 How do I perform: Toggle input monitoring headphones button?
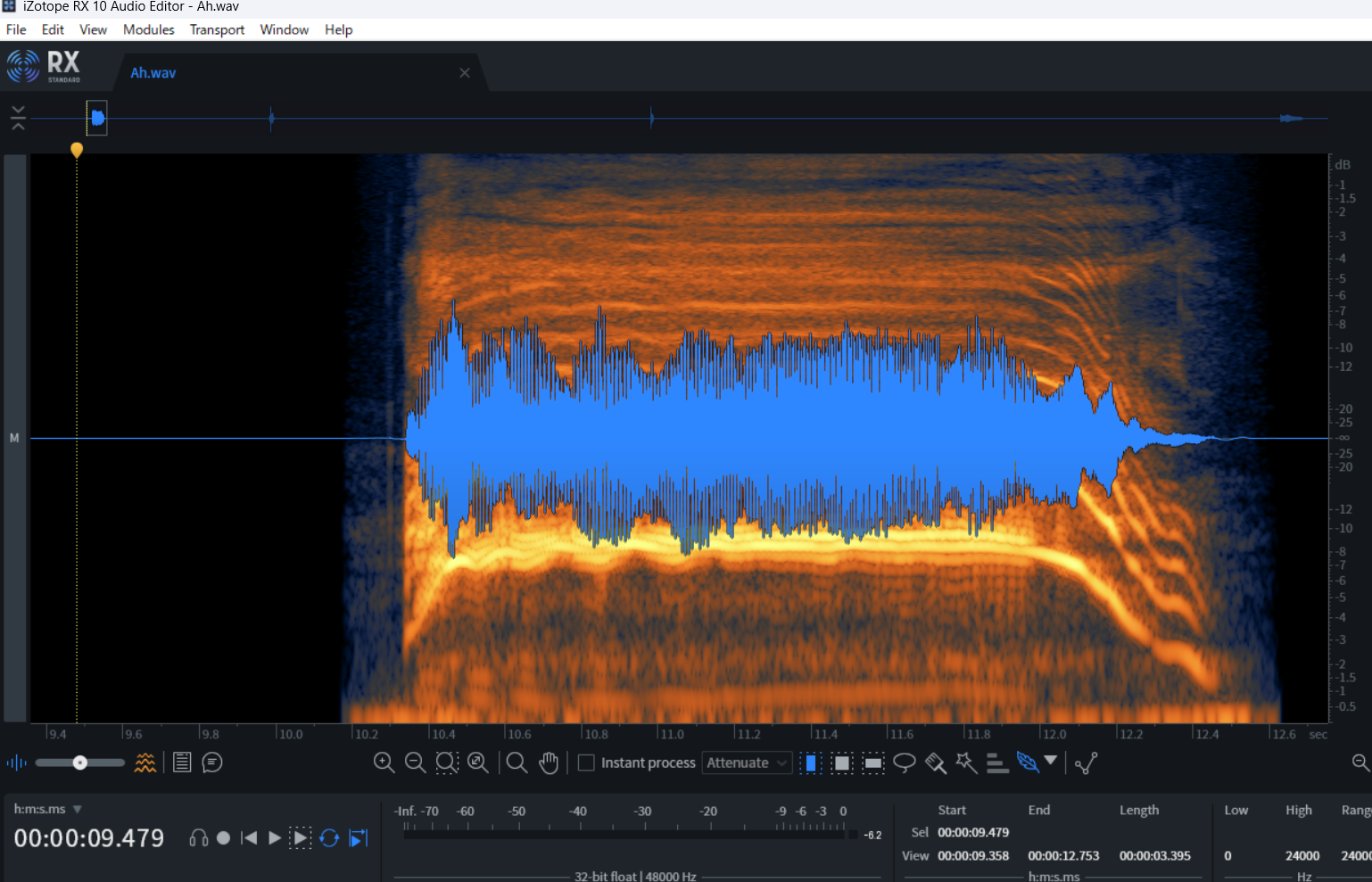199,838
